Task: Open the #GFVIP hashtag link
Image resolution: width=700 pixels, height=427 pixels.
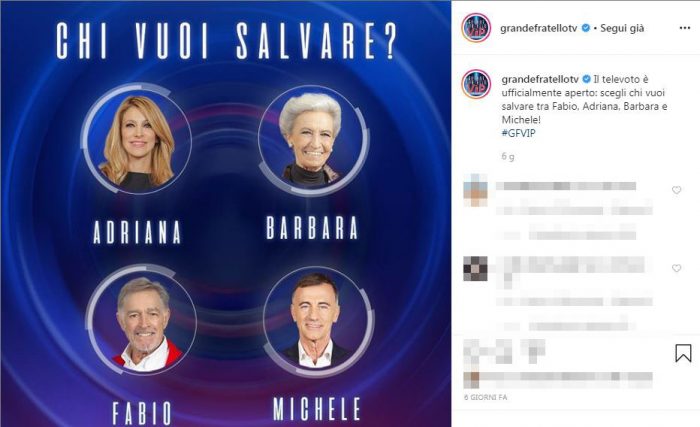Action: 518,133
